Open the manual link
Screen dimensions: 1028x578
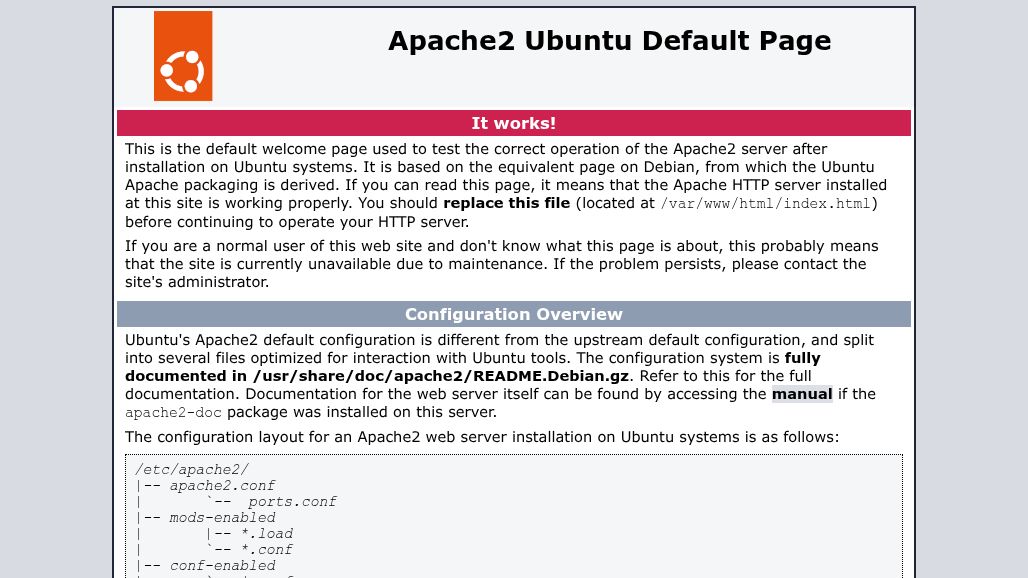pos(801,394)
